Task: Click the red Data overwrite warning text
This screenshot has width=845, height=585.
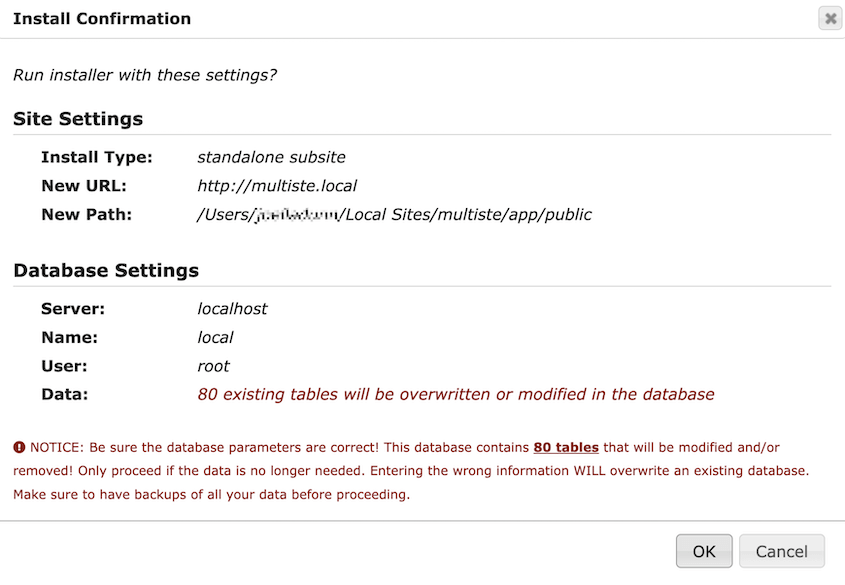Action: pos(456,393)
